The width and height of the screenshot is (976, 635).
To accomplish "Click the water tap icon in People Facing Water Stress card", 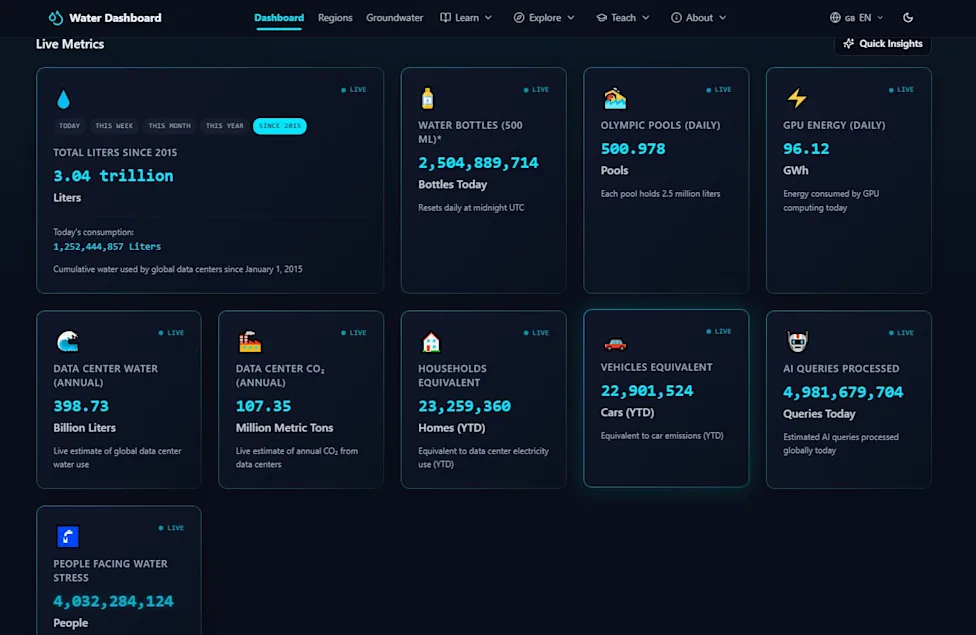I will tap(68, 537).
